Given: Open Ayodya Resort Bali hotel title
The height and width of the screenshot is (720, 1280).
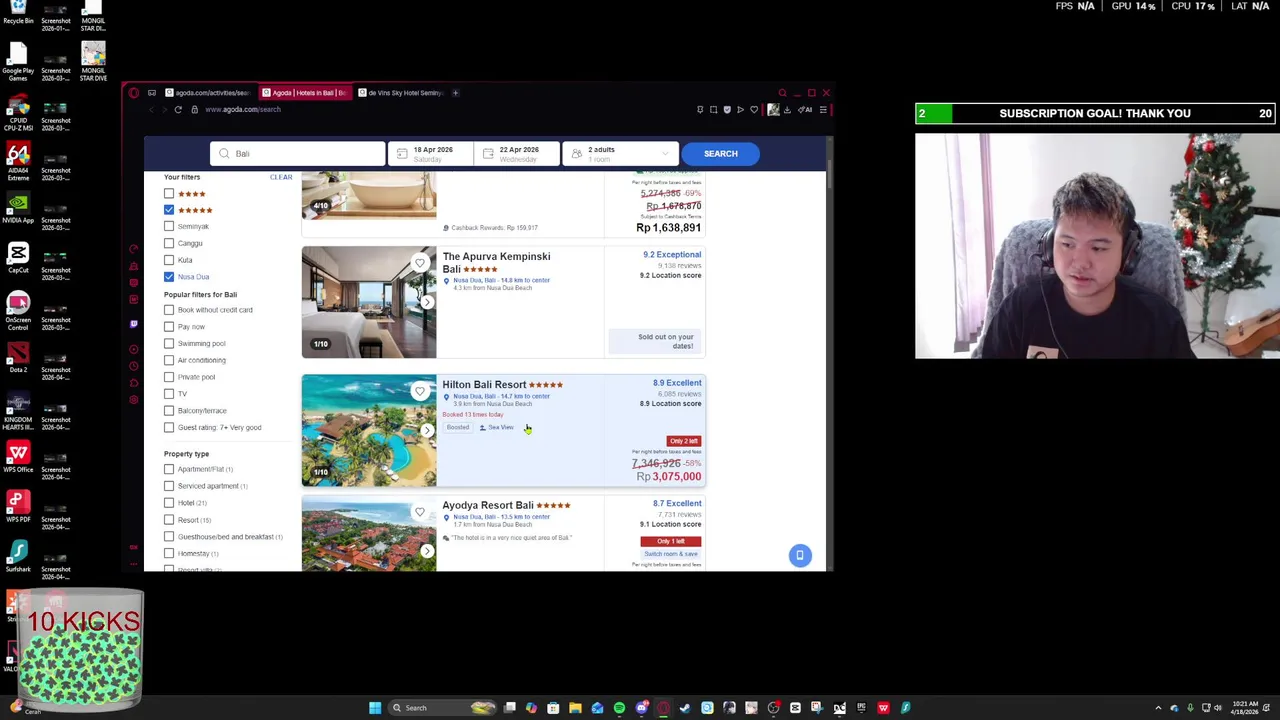Looking at the screenshot, I should pos(488,505).
